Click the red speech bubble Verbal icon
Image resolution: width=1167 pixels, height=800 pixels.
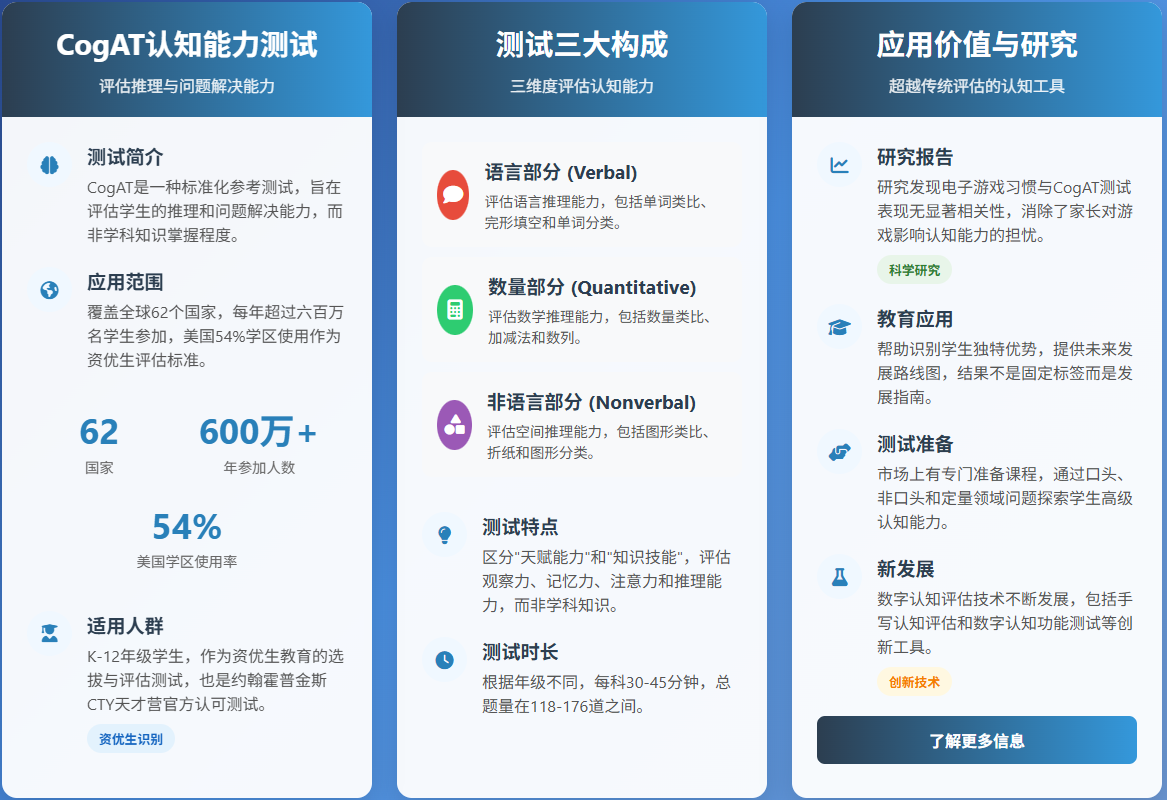pyautogui.click(x=453, y=195)
